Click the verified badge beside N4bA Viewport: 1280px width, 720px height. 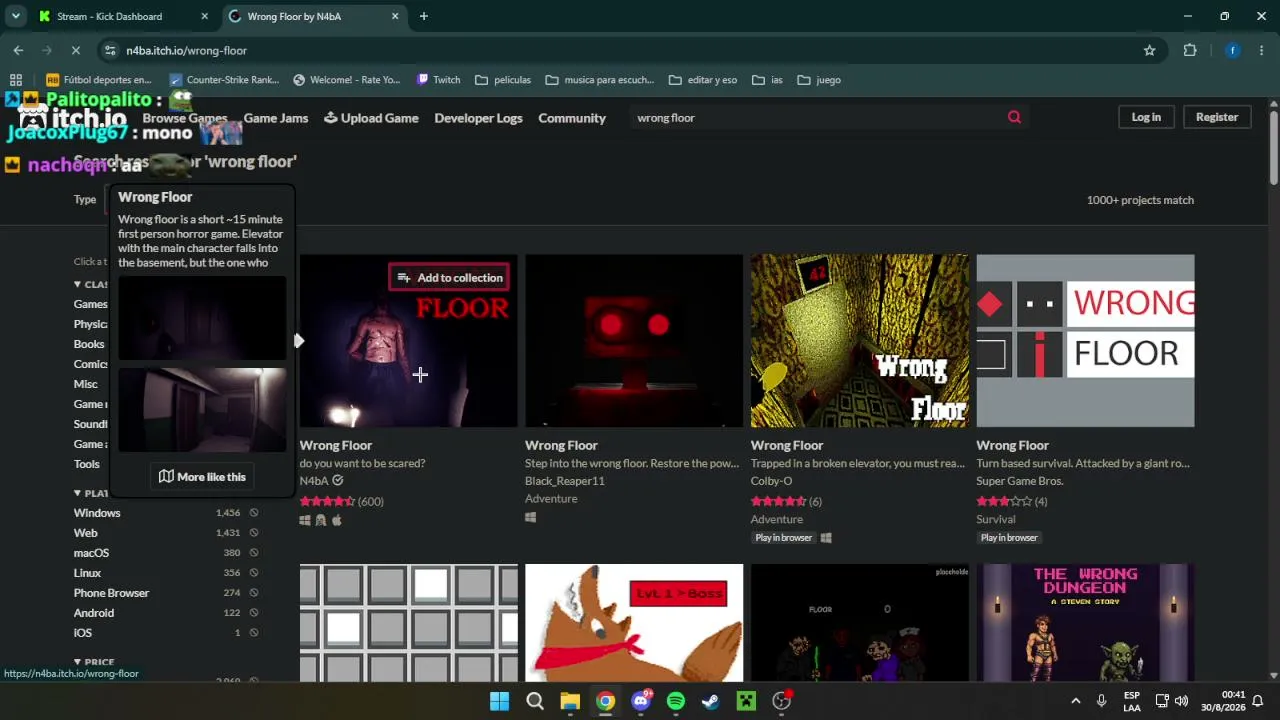(x=338, y=481)
